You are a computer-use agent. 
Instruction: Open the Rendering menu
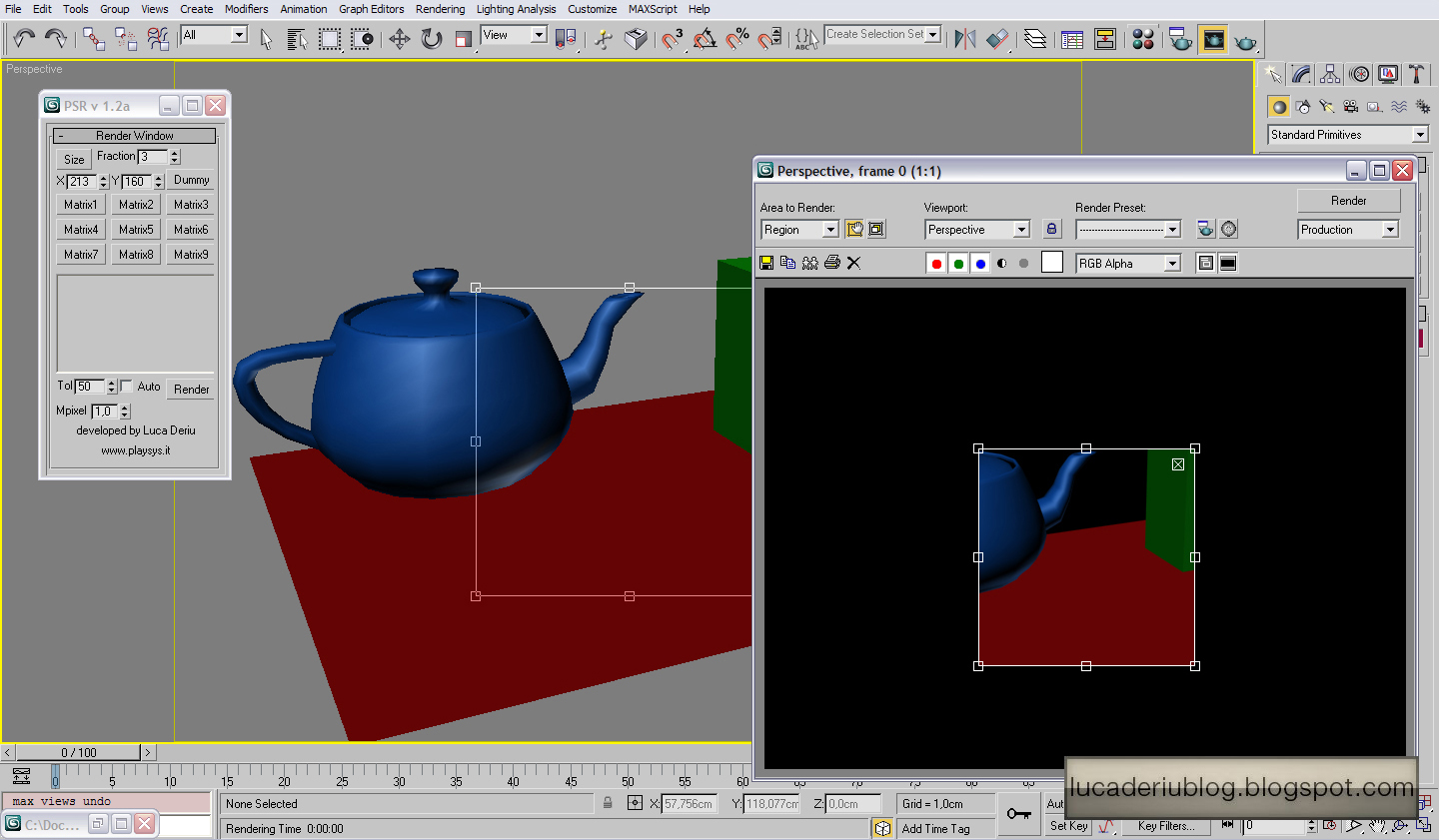(x=441, y=9)
